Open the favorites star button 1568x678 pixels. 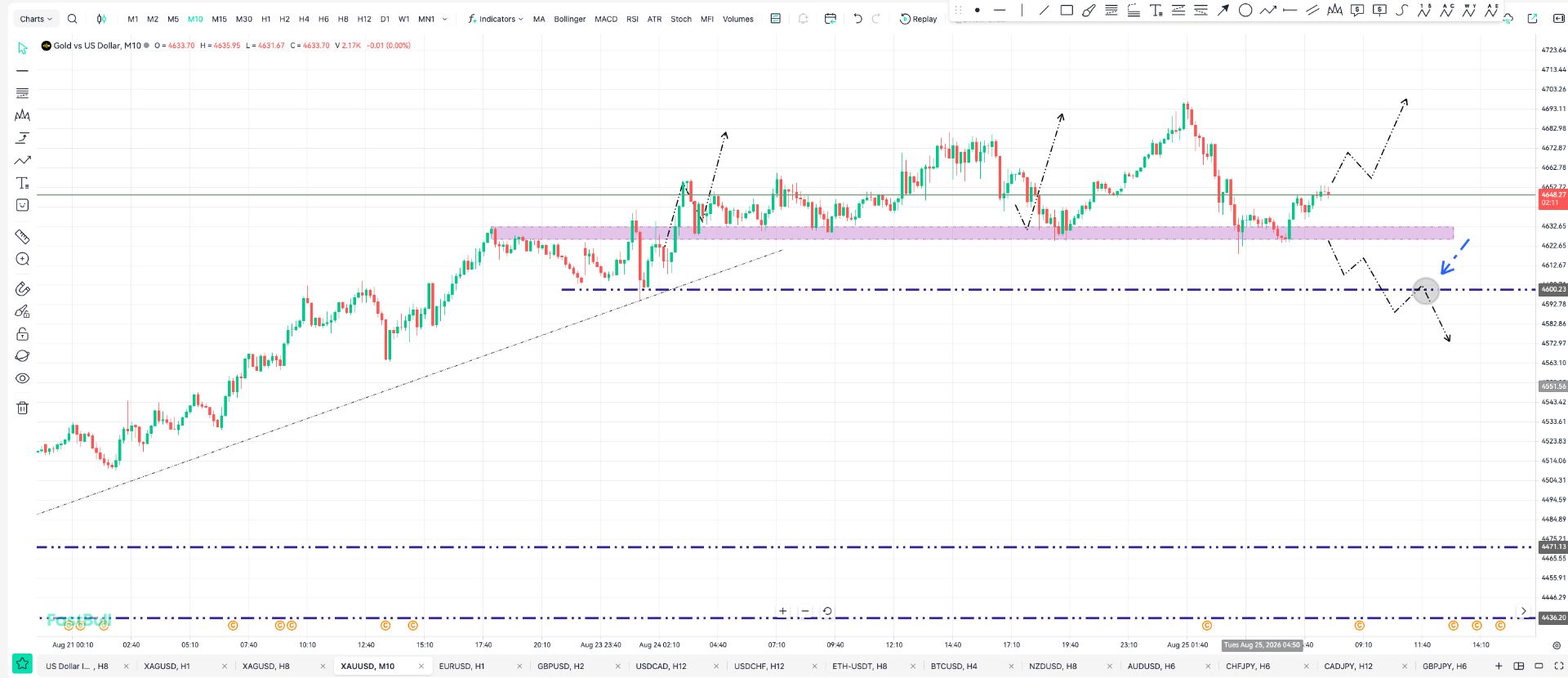point(22,663)
